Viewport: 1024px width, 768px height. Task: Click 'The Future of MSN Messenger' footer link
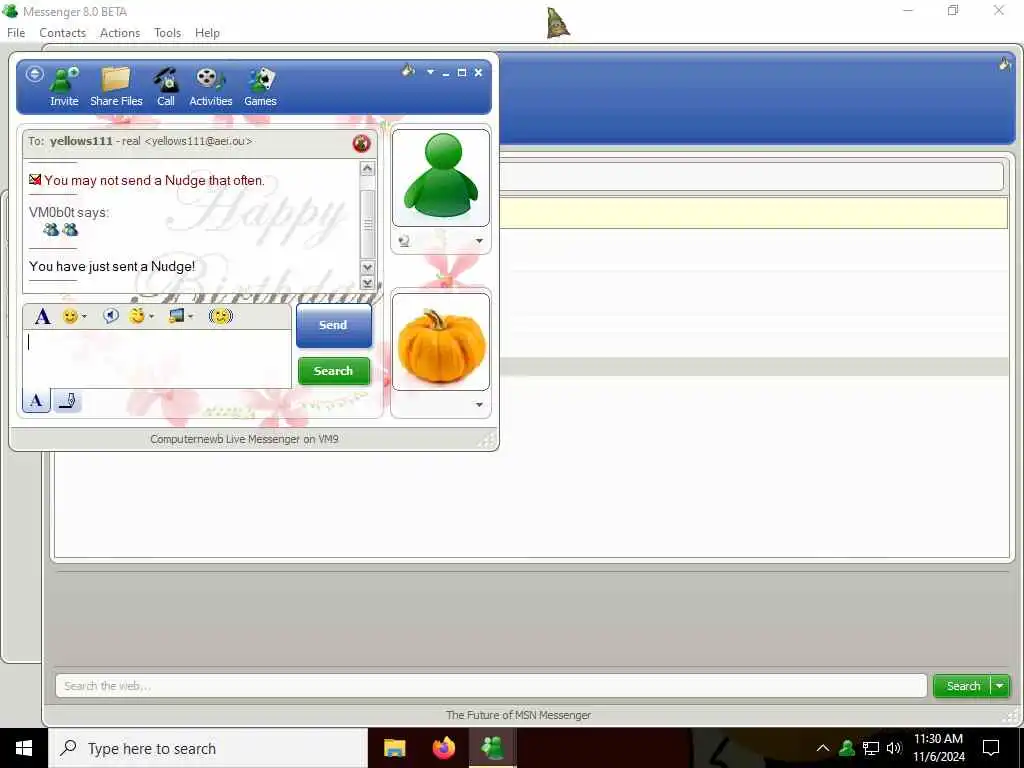(519, 715)
